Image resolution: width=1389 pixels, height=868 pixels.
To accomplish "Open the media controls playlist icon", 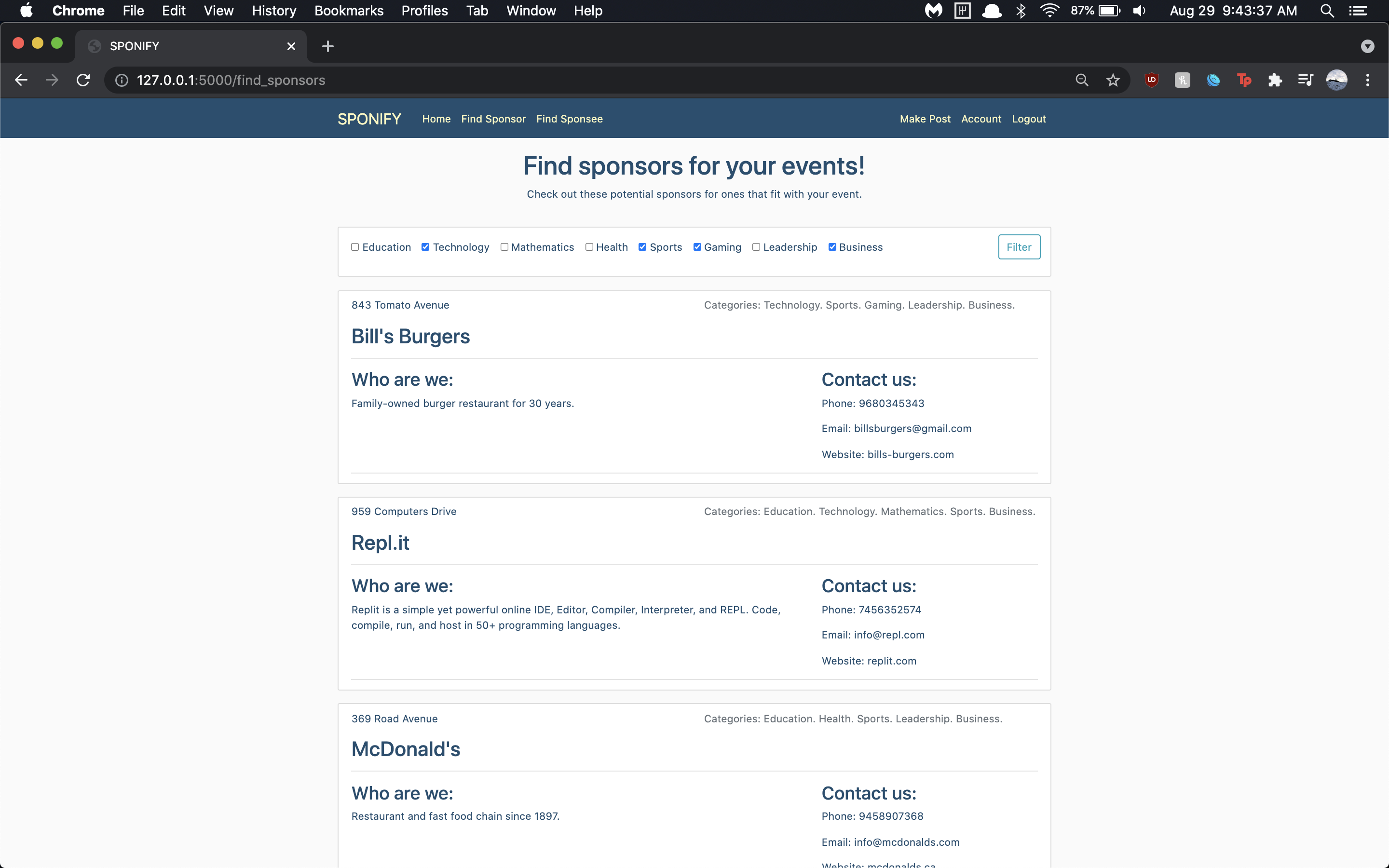I will [1306, 80].
